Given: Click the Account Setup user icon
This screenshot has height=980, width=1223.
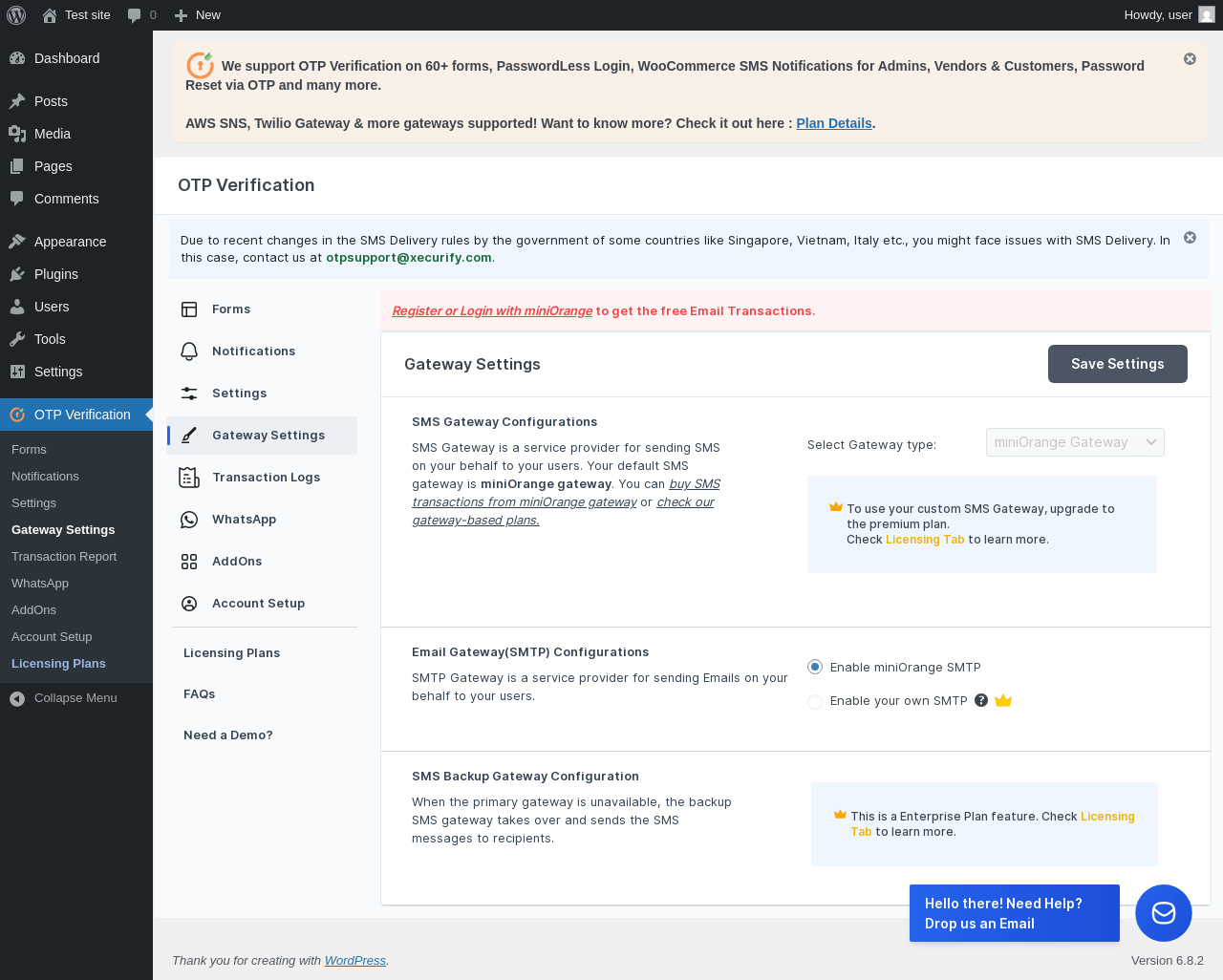Looking at the screenshot, I should [x=189, y=604].
